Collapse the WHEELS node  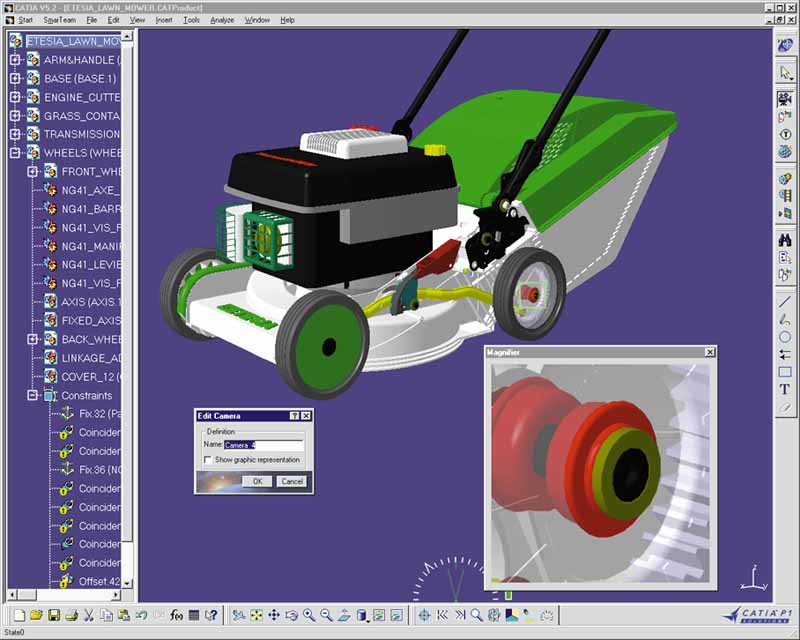click(x=15, y=153)
